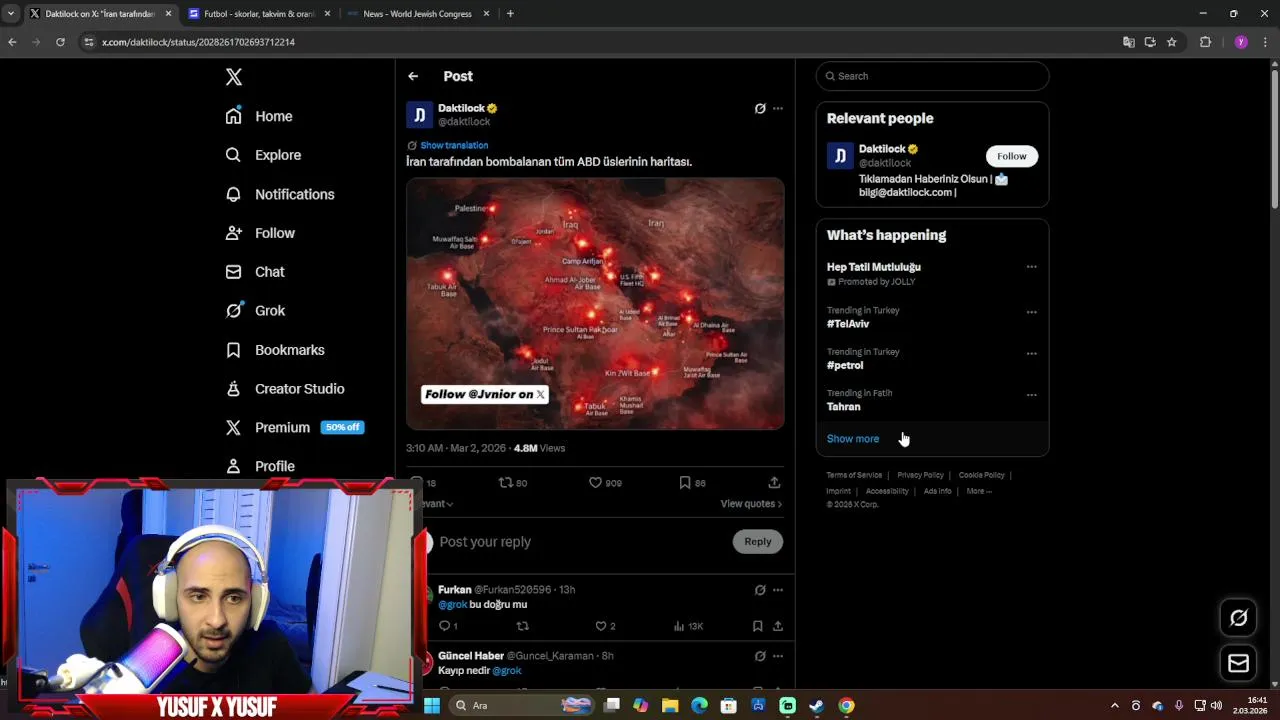1280x720 pixels.
Task: Open the Windows Start menu
Action: pos(432,706)
